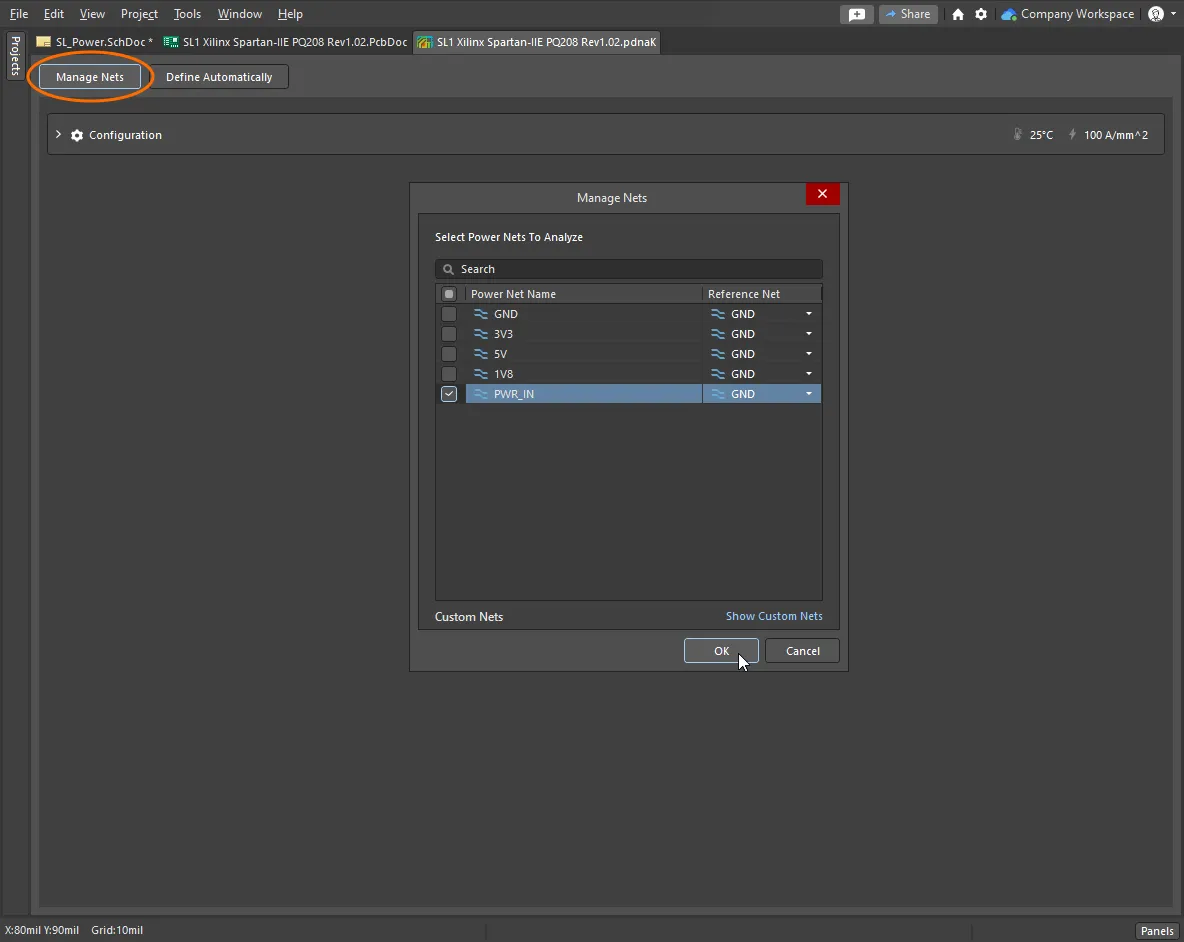Click the temperature 25°C indicator icon
This screenshot has width=1184, height=942.
[1018, 135]
